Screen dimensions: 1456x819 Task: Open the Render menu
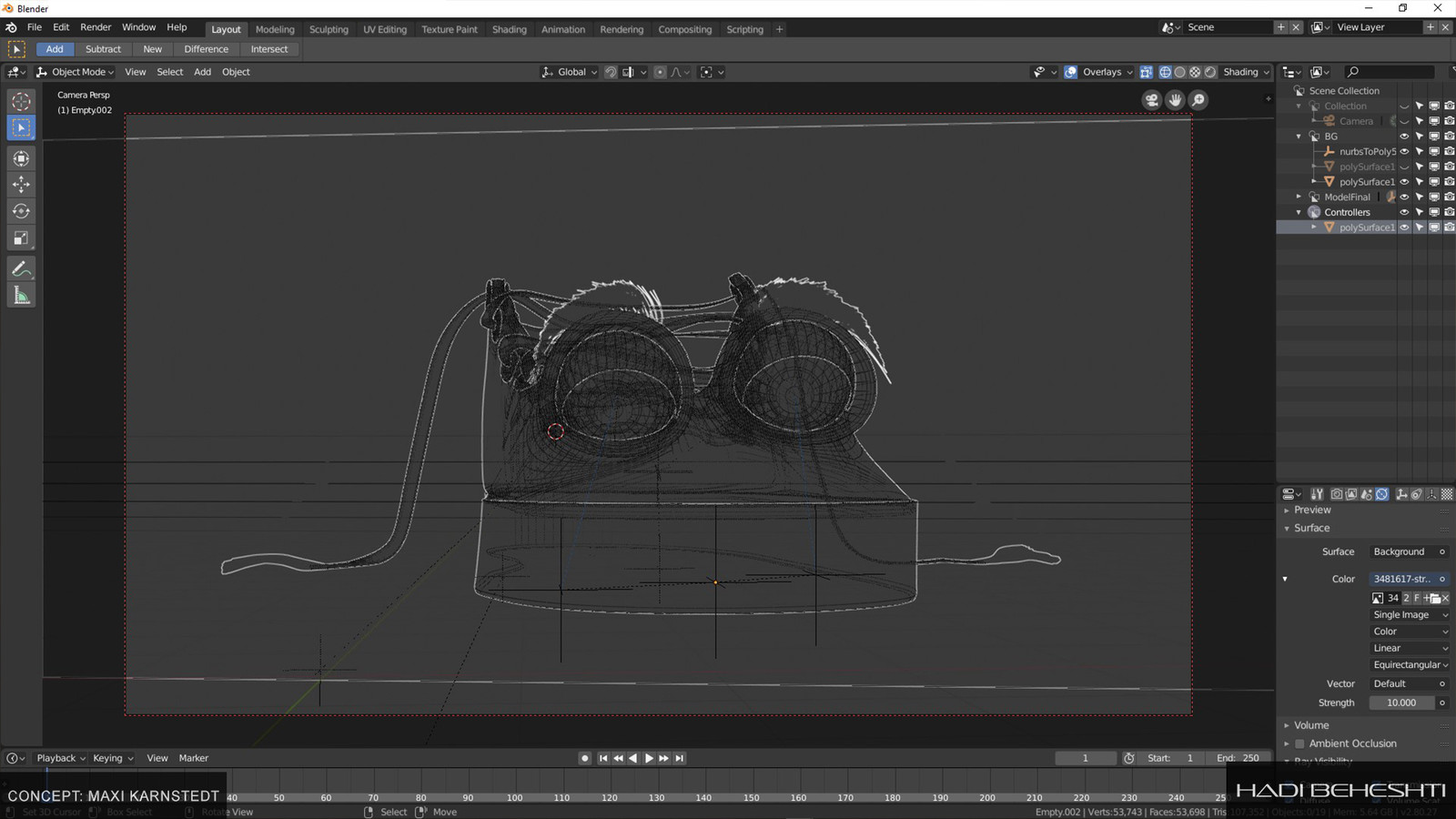(x=96, y=27)
